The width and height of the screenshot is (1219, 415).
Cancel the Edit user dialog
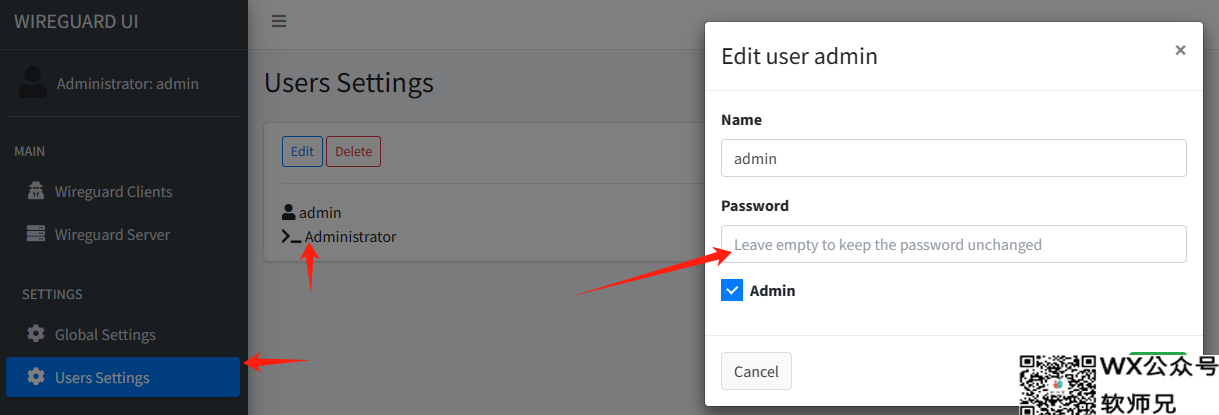click(756, 371)
